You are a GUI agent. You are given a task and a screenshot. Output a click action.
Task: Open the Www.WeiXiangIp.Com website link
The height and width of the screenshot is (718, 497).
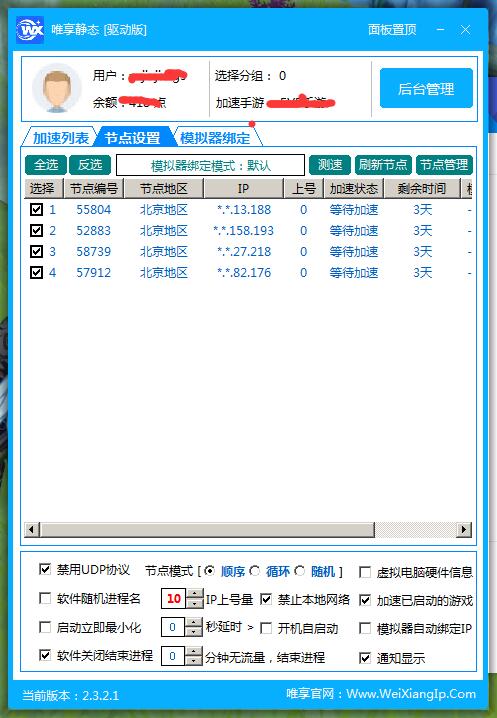click(411, 694)
